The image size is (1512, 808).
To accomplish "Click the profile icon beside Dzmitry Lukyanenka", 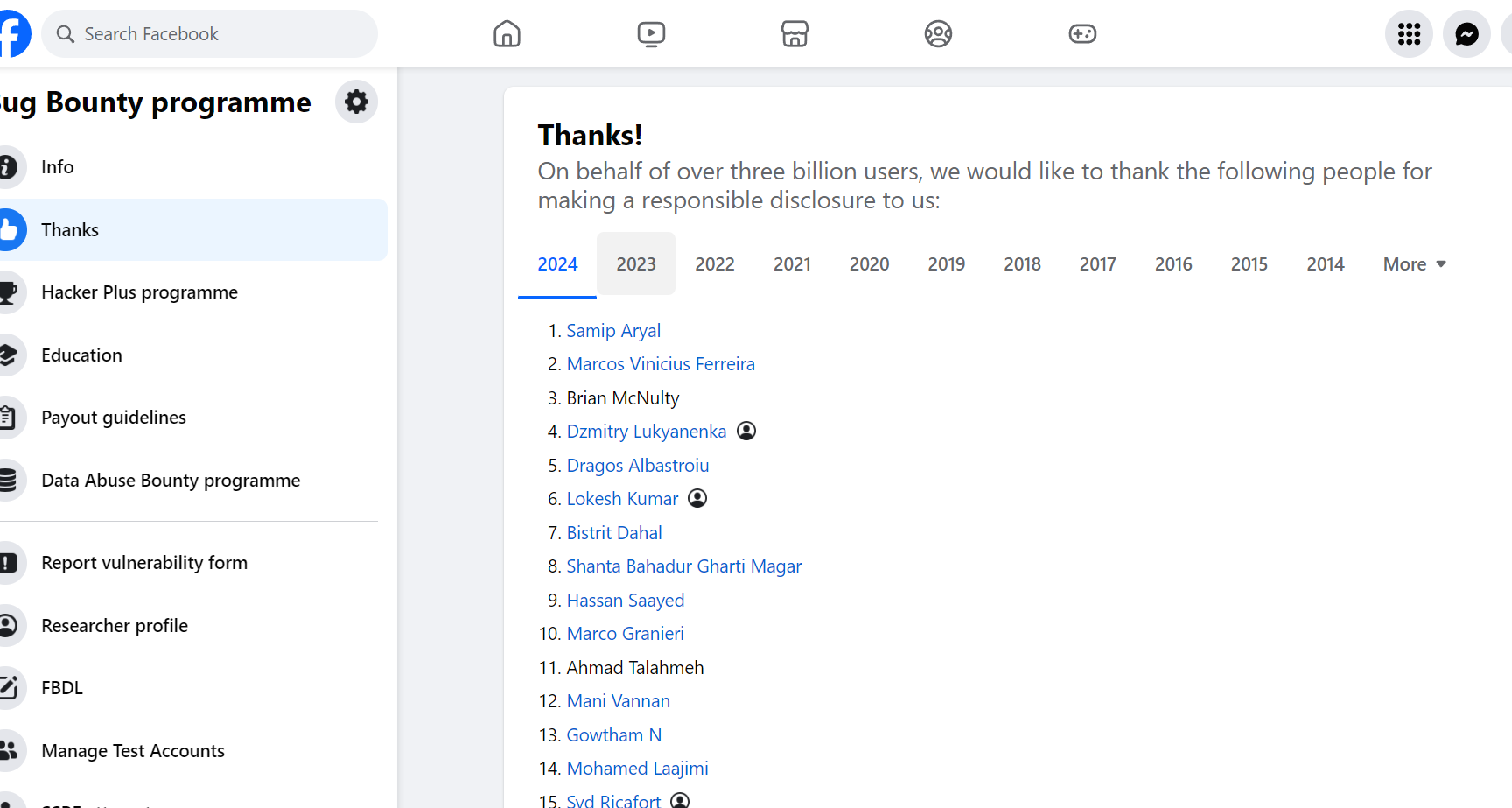I will [746, 432].
